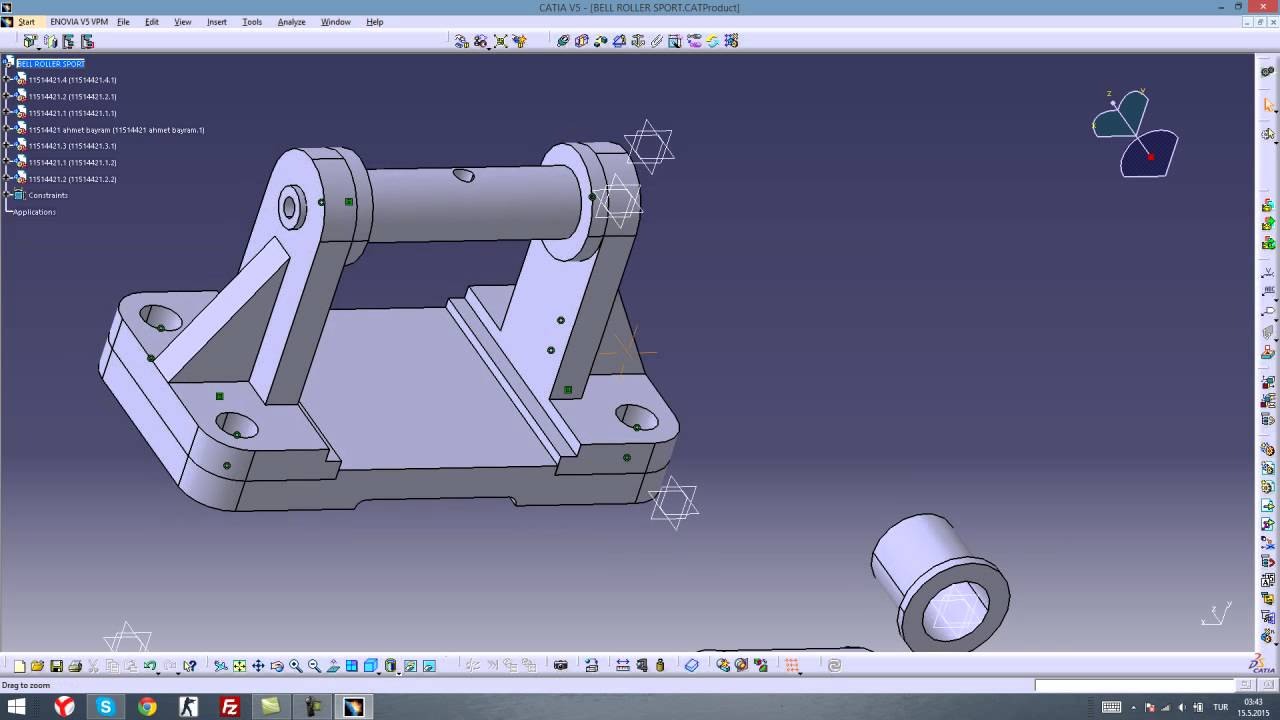The width and height of the screenshot is (1280, 720).
Task: Click the Measure Between icon
Action: coord(623,665)
